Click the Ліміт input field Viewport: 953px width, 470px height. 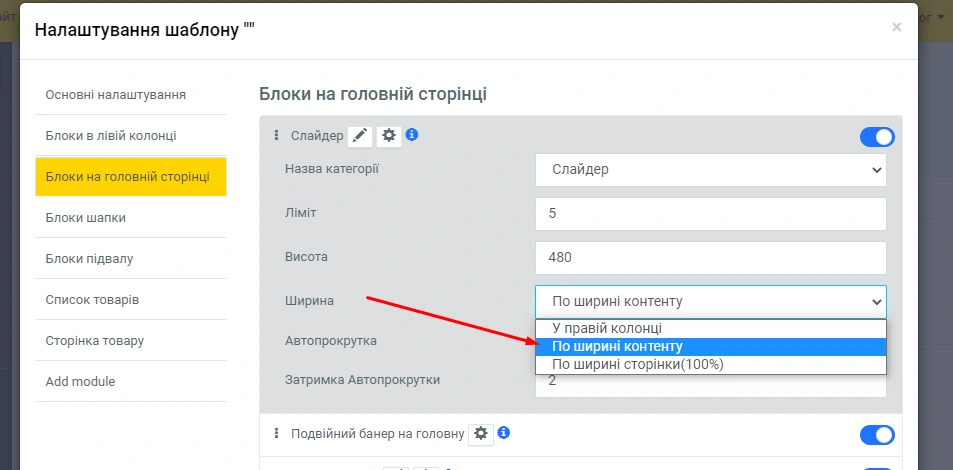click(710, 213)
